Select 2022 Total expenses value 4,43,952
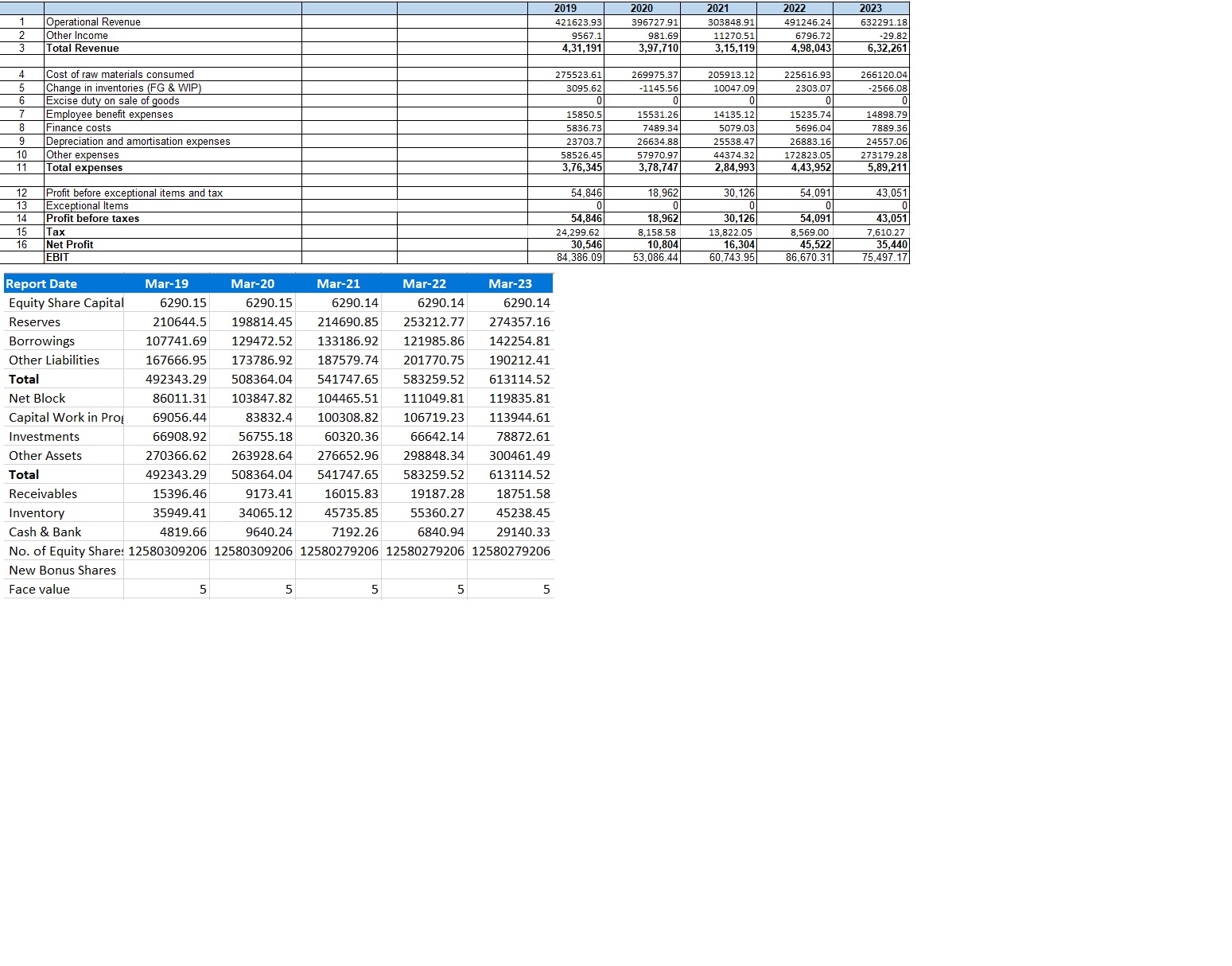This screenshot has height=966, width=1232. [x=811, y=167]
